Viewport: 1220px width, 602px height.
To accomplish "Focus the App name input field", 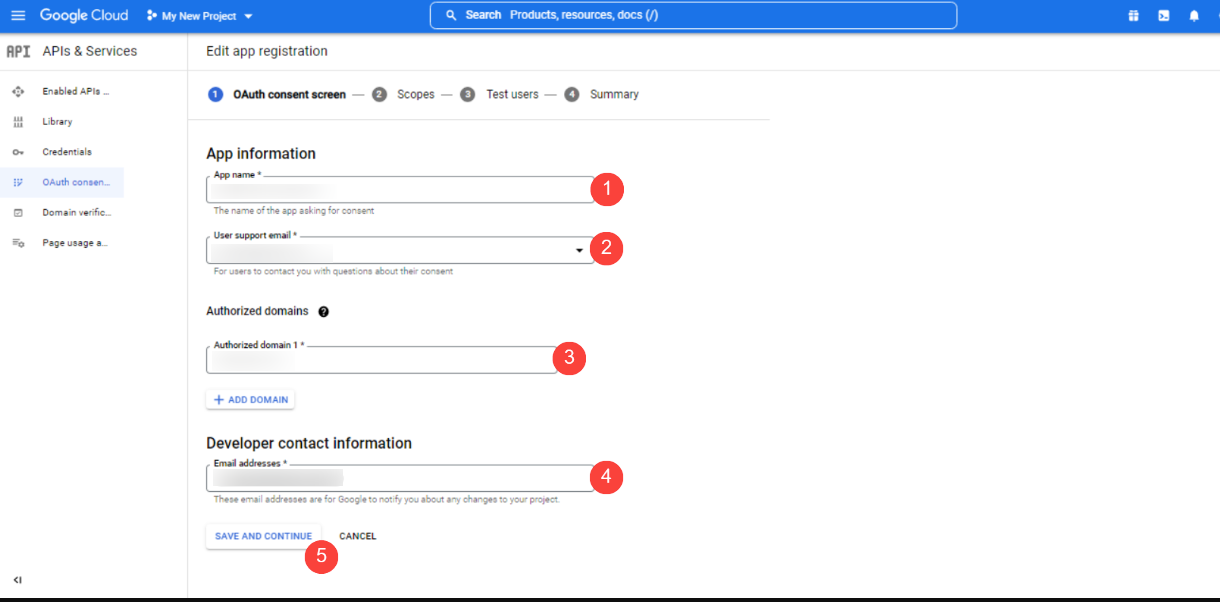I will point(400,190).
